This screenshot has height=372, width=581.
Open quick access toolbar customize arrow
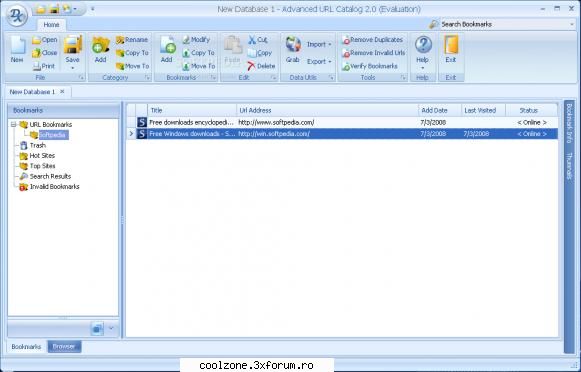pyautogui.click(x=92, y=9)
